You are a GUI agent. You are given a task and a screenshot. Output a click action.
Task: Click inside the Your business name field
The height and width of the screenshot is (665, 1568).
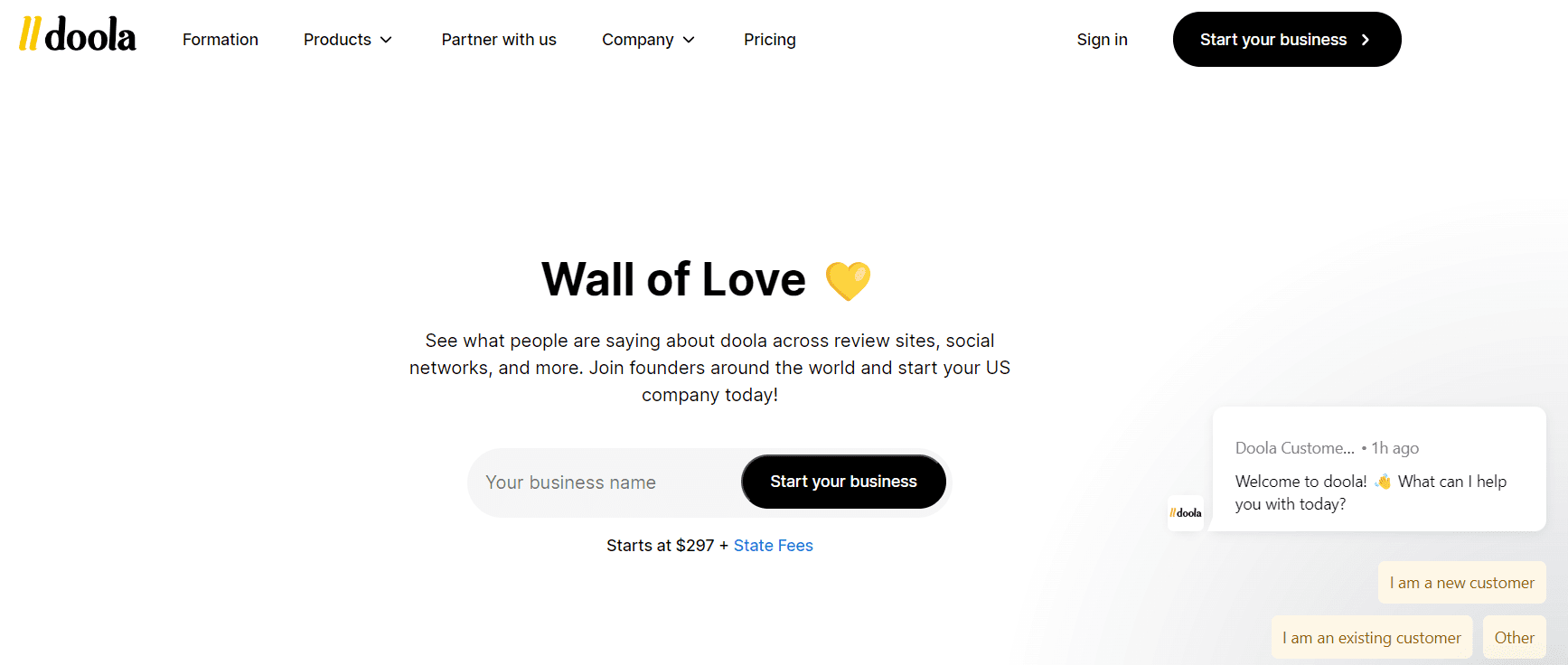pos(596,482)
